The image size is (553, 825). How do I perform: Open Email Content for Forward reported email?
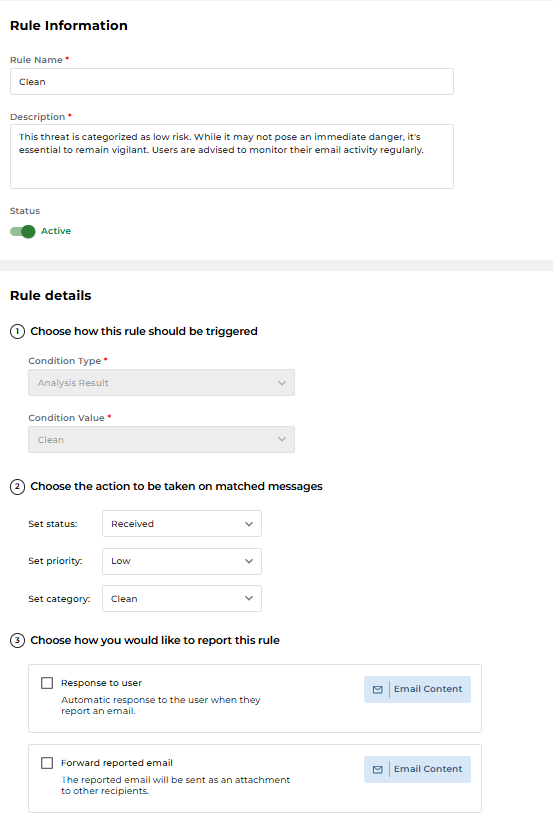[x=417, y=769]
